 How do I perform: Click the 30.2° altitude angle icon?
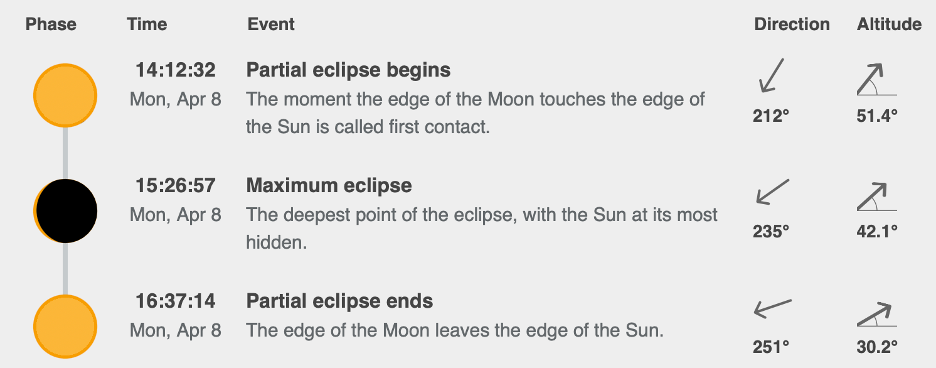(x=877, y=314)
